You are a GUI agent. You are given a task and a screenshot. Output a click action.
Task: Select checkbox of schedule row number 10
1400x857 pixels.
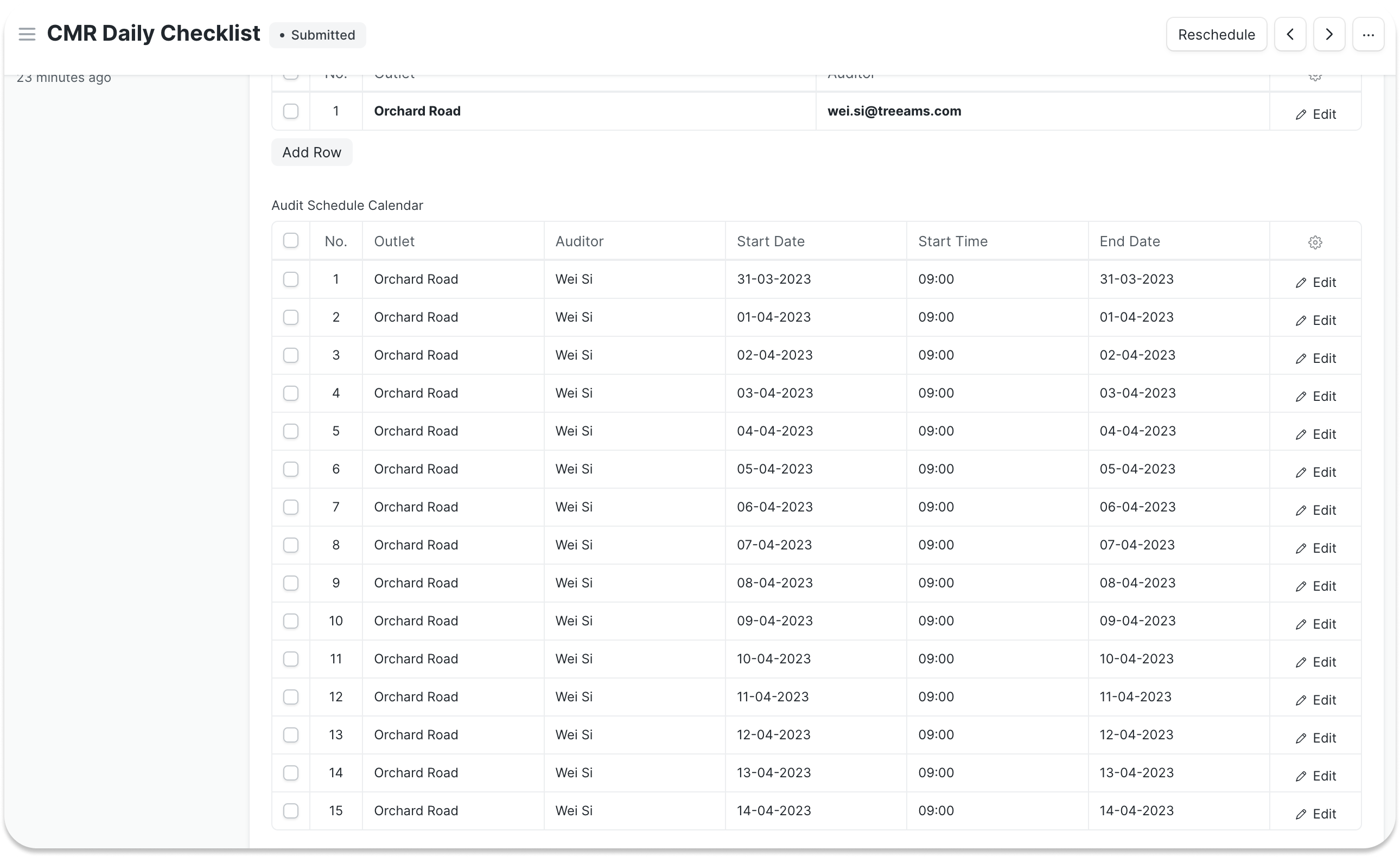click(x=291, y=621)
